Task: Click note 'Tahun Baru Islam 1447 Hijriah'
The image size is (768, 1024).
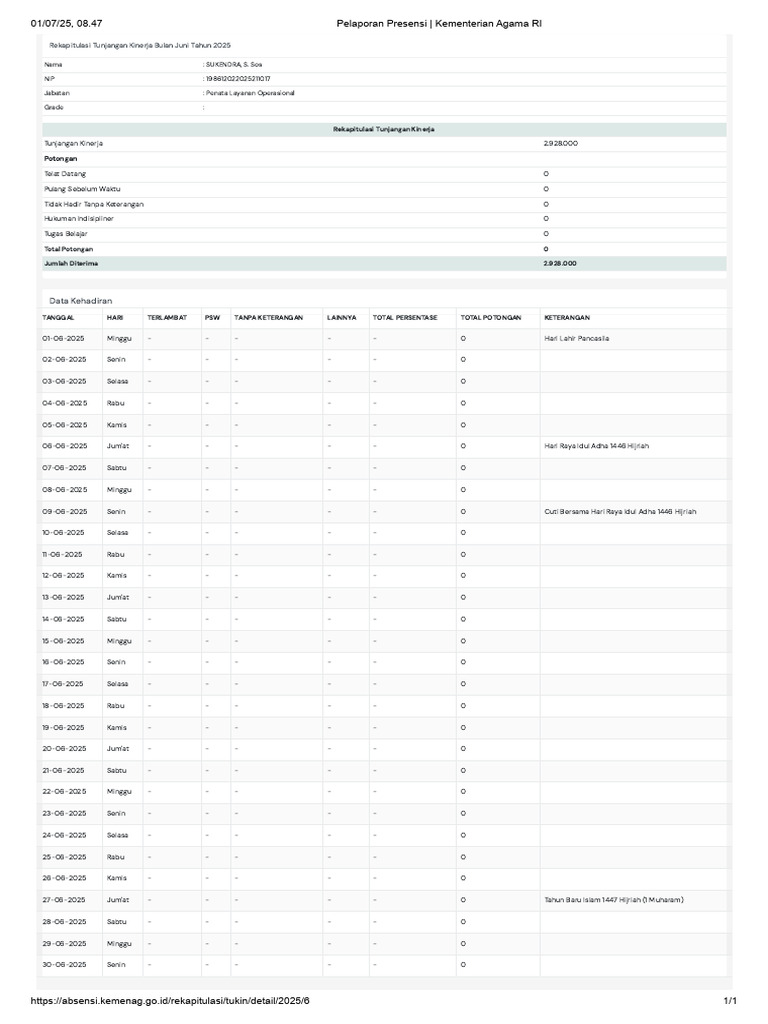Action: coord(614,900)
